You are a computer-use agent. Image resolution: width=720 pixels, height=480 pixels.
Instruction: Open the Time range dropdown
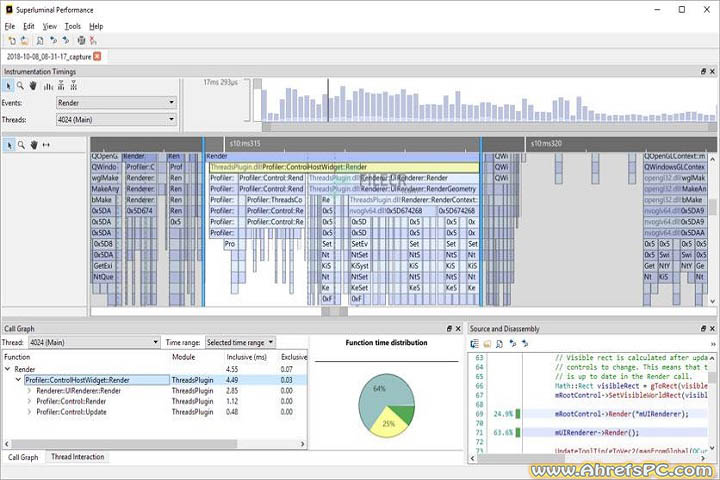pos(240,342)
